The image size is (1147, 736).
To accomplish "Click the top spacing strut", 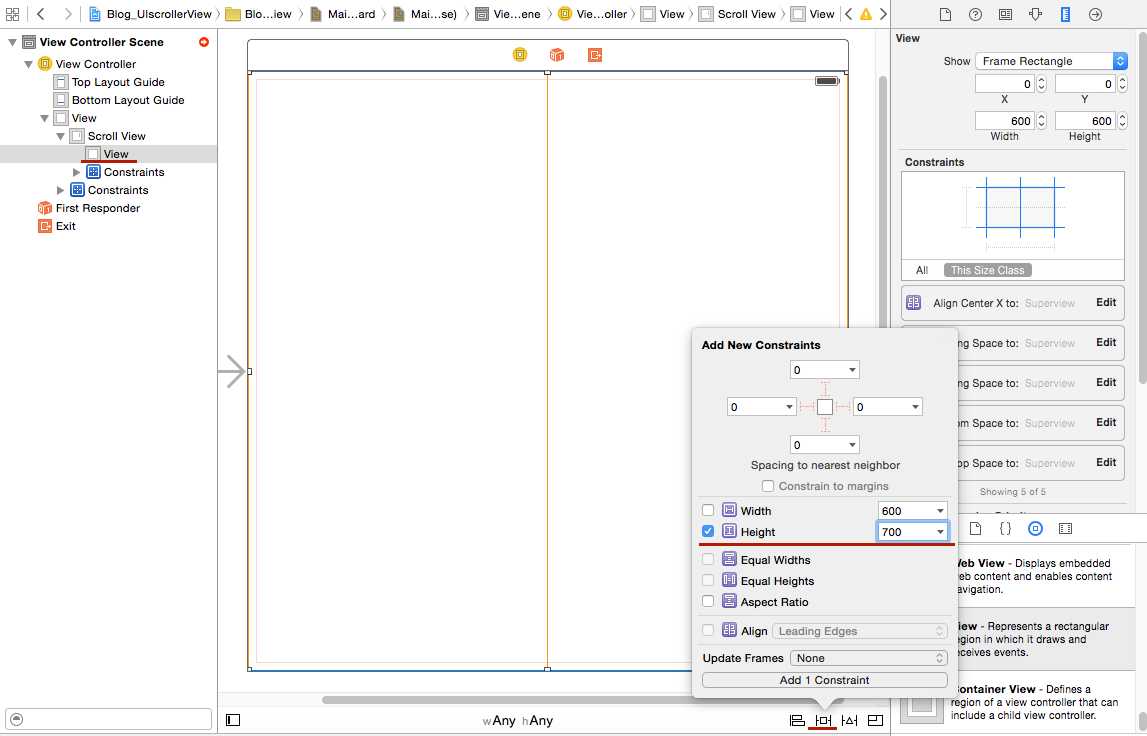I will point(824,388).
